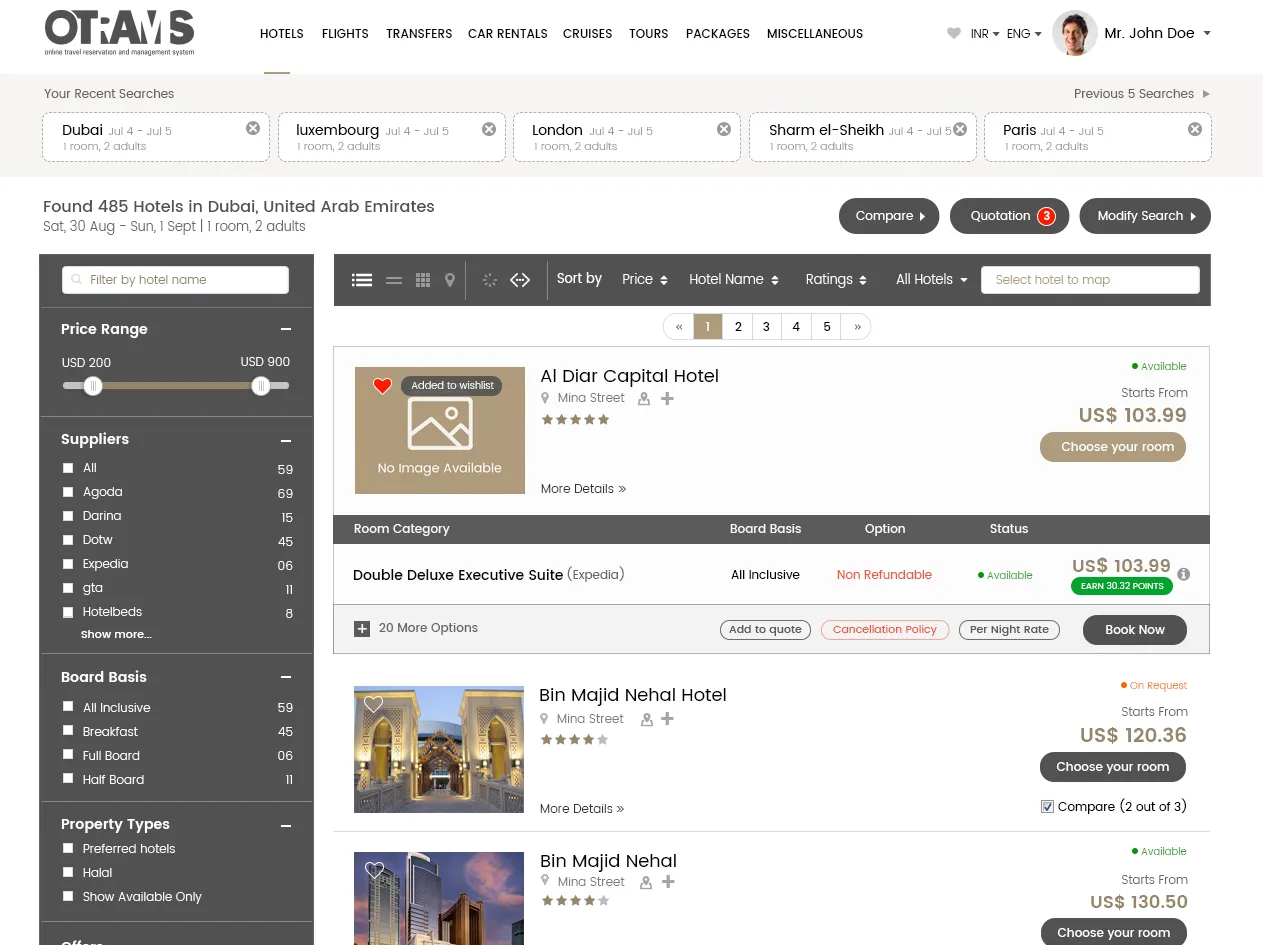Uncheck Compare checkbox for Bin Majid Nehal Hotel

click(x=1047, y=806)
